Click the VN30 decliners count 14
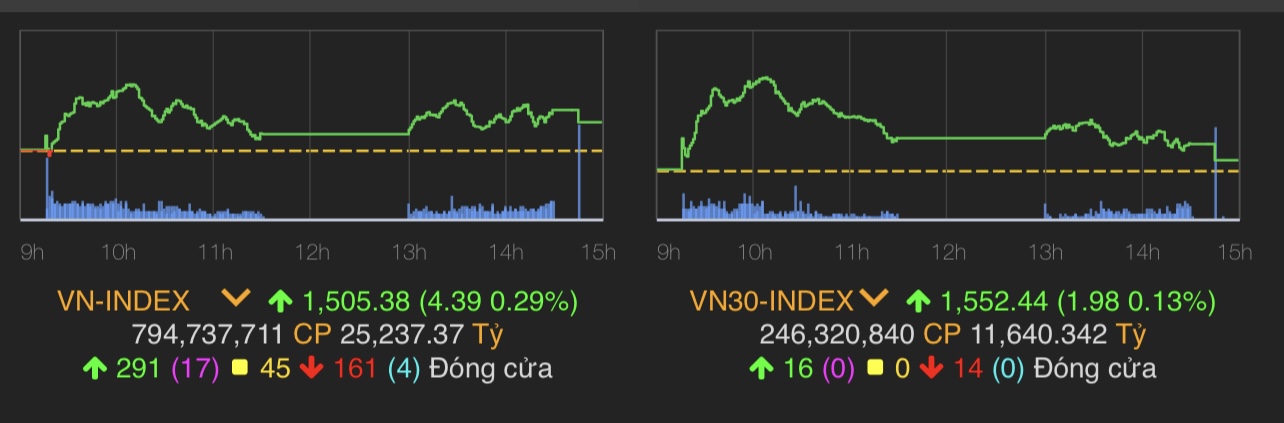 pyautogui.click(x=966, y=368)
